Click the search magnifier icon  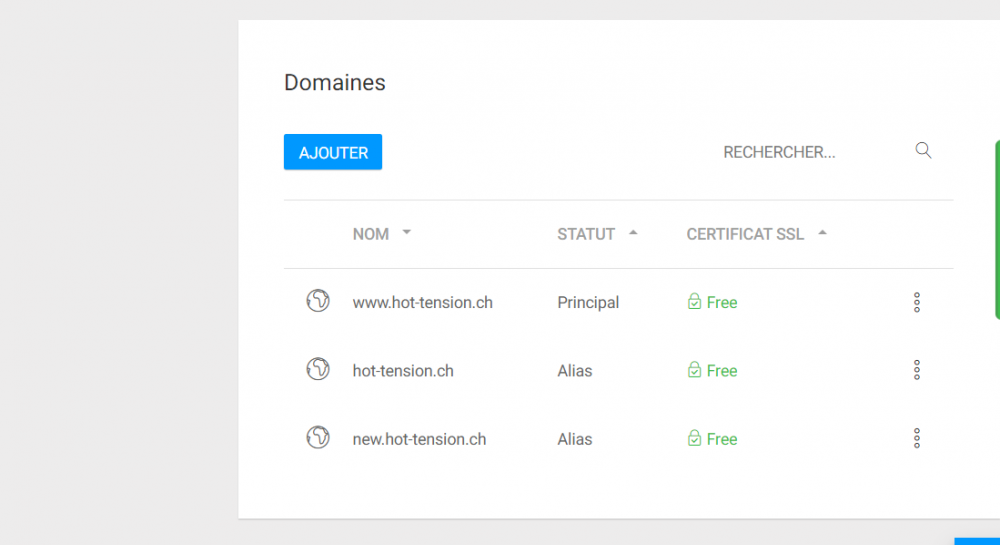[x=923, y=151]
